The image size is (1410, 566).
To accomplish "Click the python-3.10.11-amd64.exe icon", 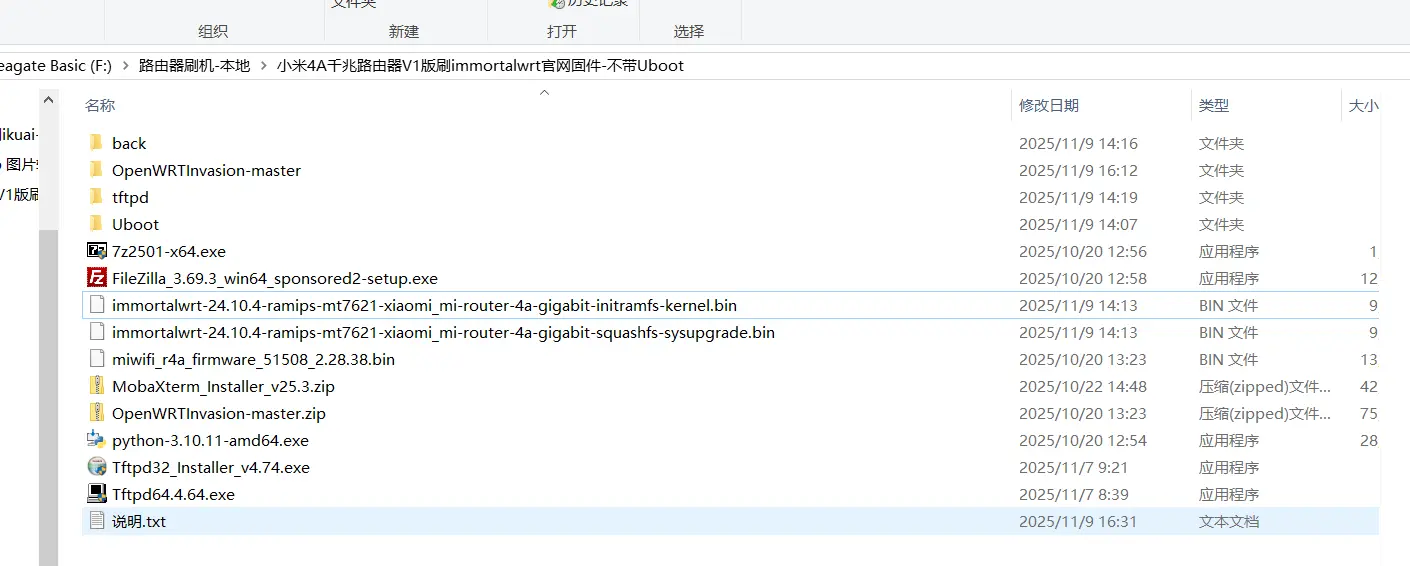I will pos(96,440).
